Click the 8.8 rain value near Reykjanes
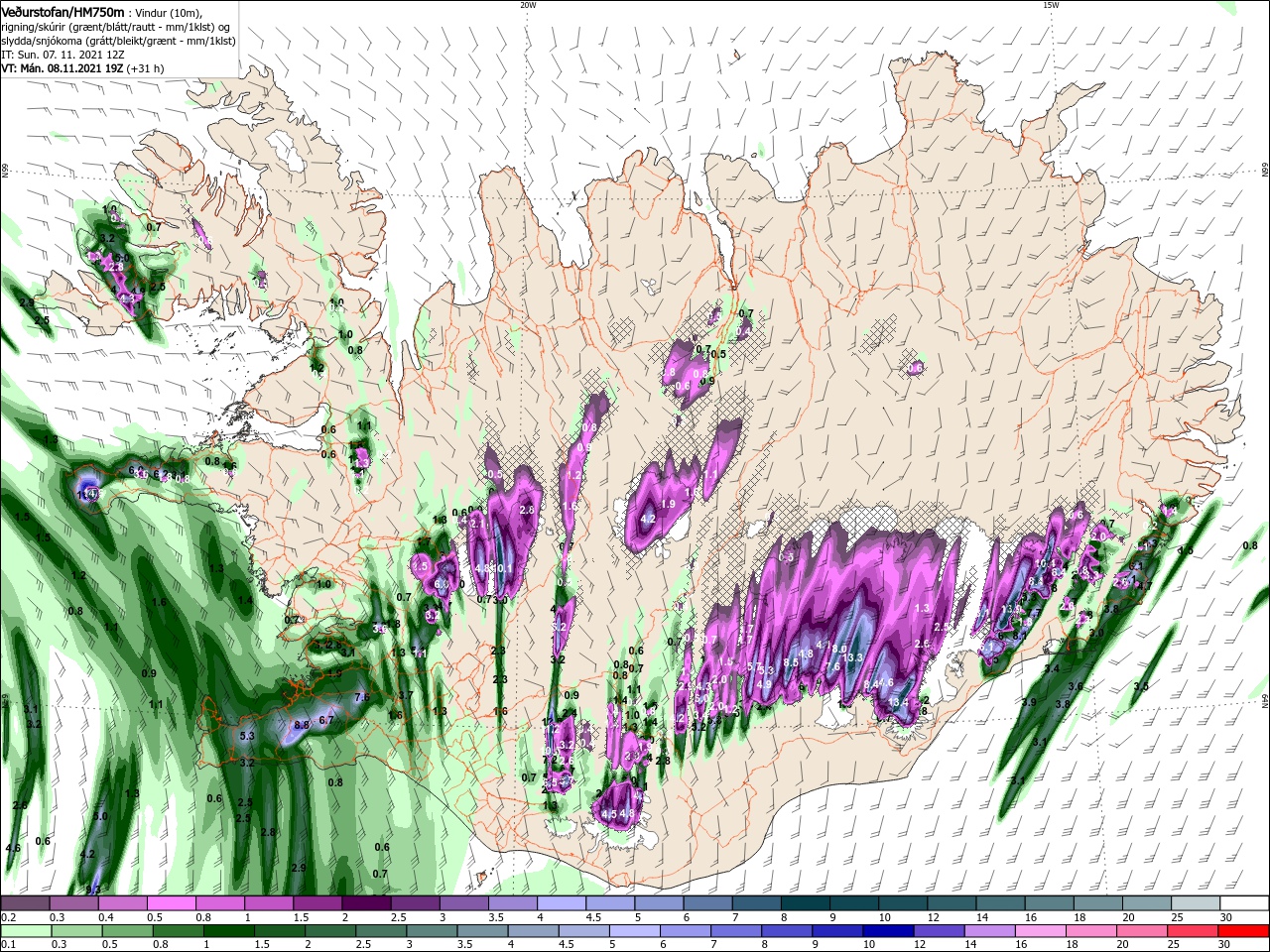Screen dimensions: 1270x952 [303, 725]
